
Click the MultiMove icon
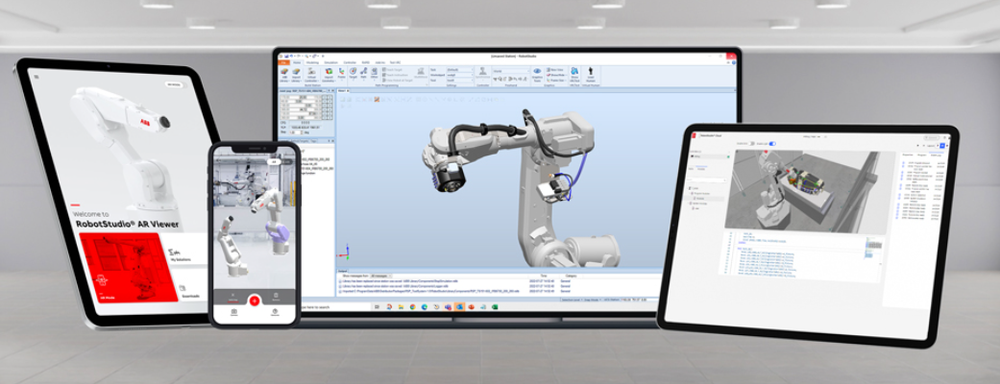[x=422, y=73]
